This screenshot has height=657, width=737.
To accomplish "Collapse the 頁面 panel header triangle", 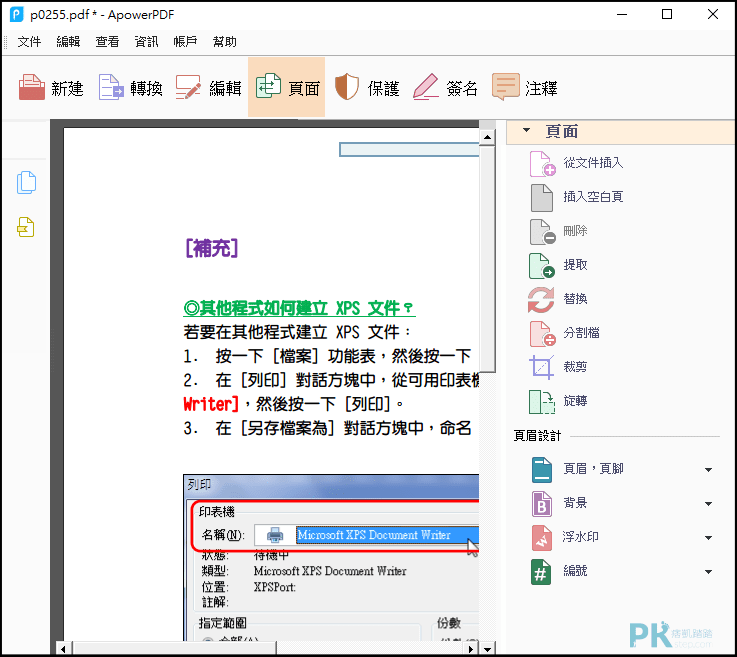I will pos(526,130).
